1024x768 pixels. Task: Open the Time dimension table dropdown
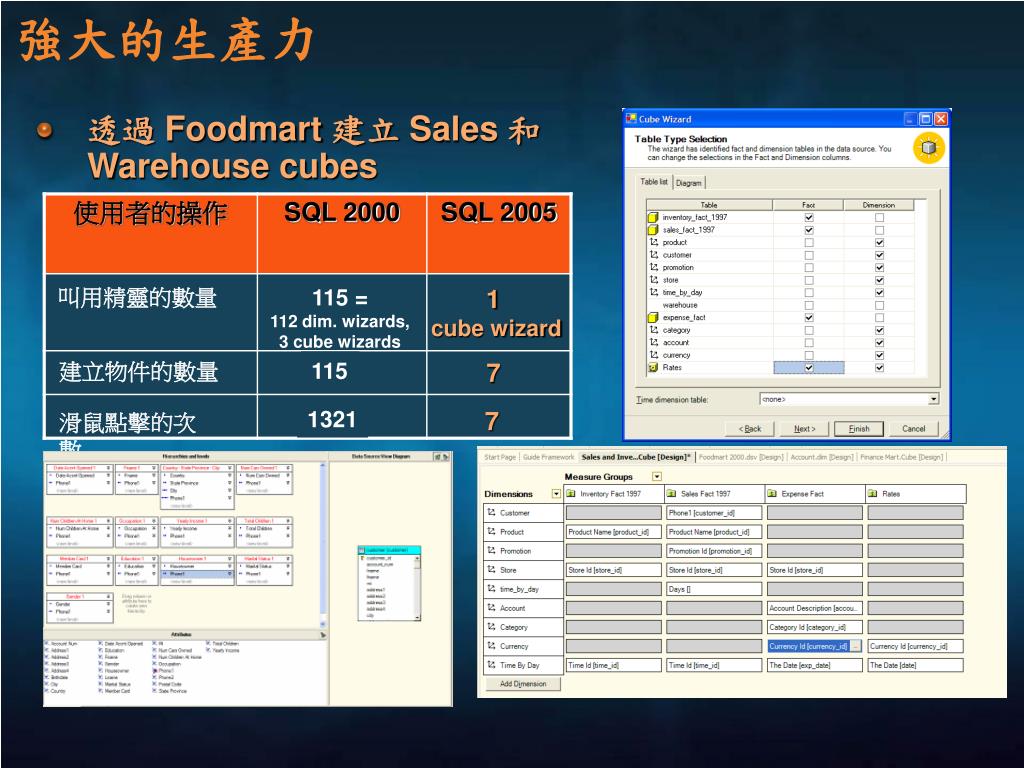[934, 399]
